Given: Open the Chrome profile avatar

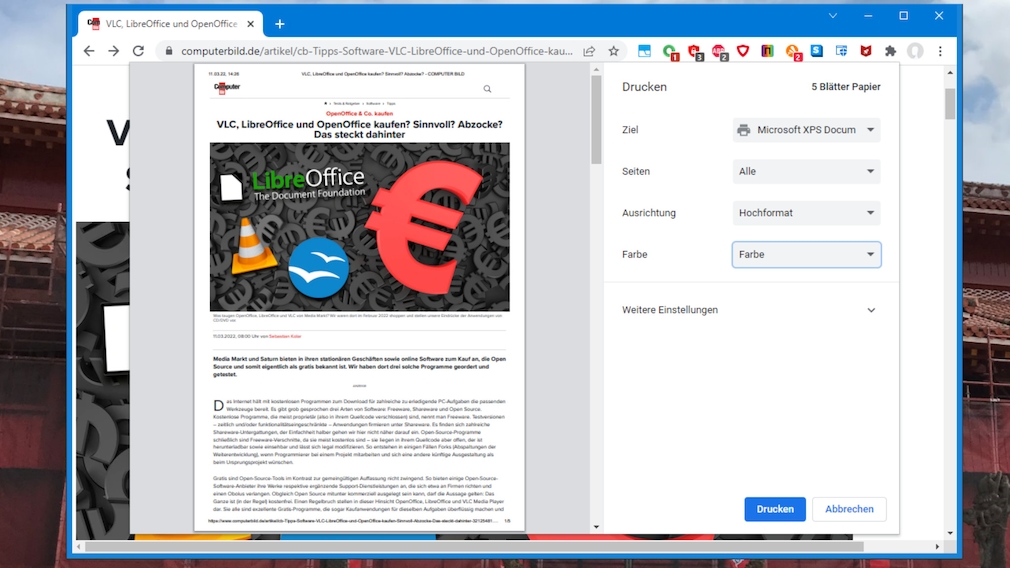Looking at the screenshot, I should [915, 51].
